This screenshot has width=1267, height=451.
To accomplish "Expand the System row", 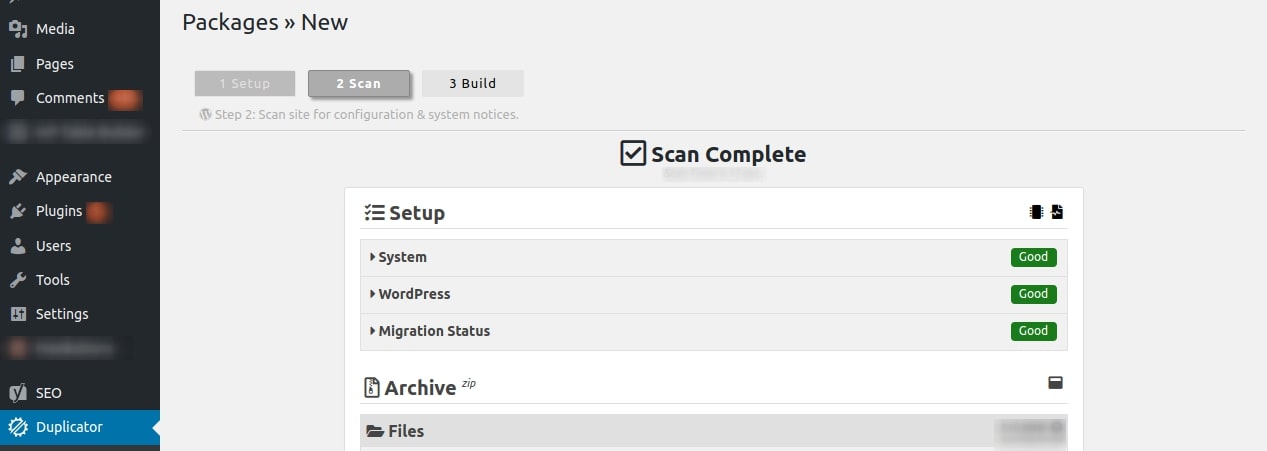I will [x=713, y=257].
